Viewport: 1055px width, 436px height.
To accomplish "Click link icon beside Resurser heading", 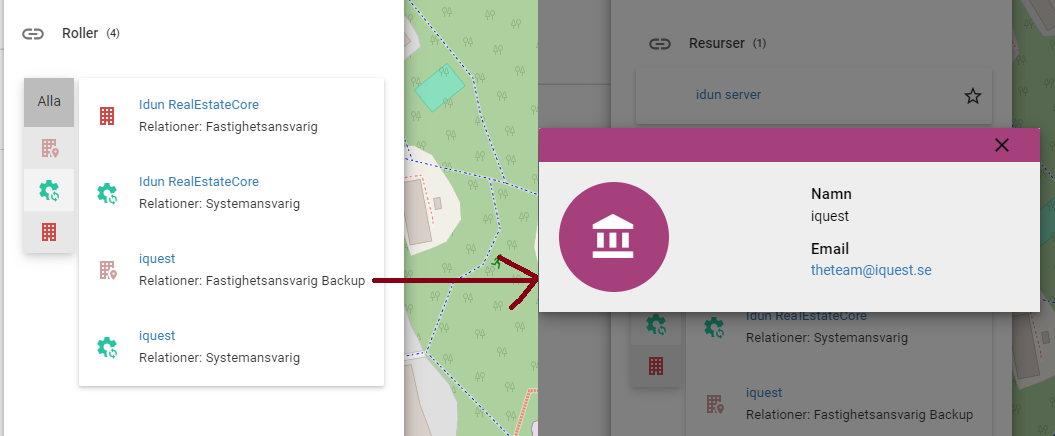I will (660, 44).
